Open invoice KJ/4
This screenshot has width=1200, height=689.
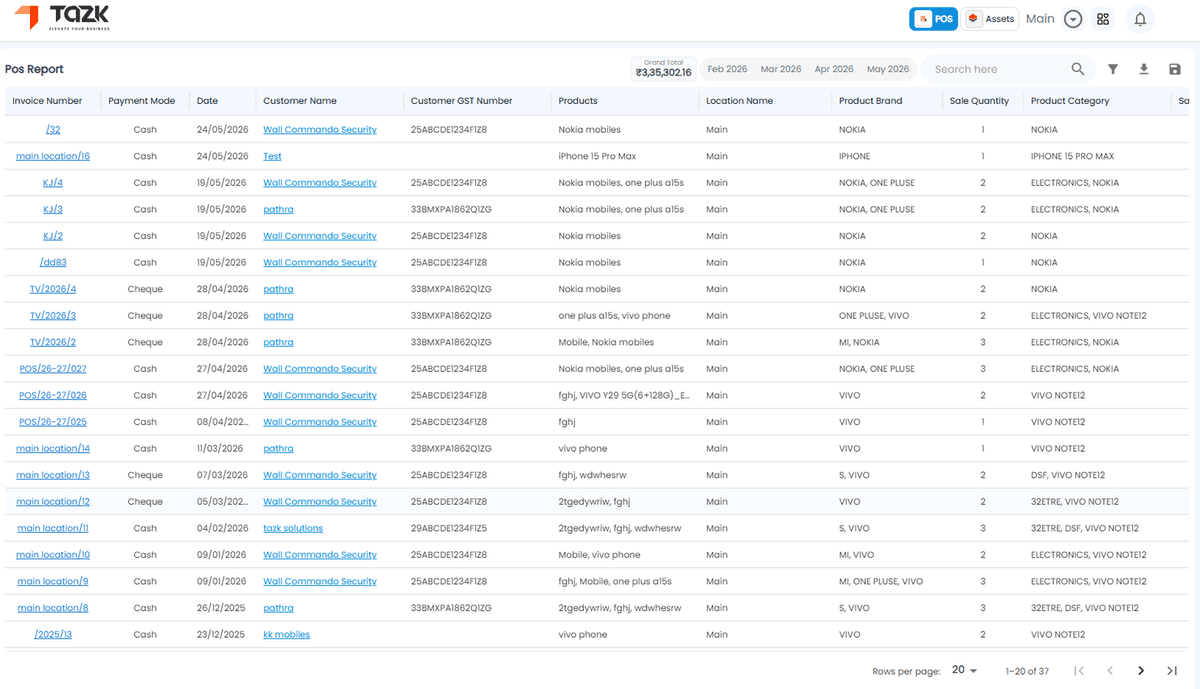pyautogui.click(x=53, y=183)
